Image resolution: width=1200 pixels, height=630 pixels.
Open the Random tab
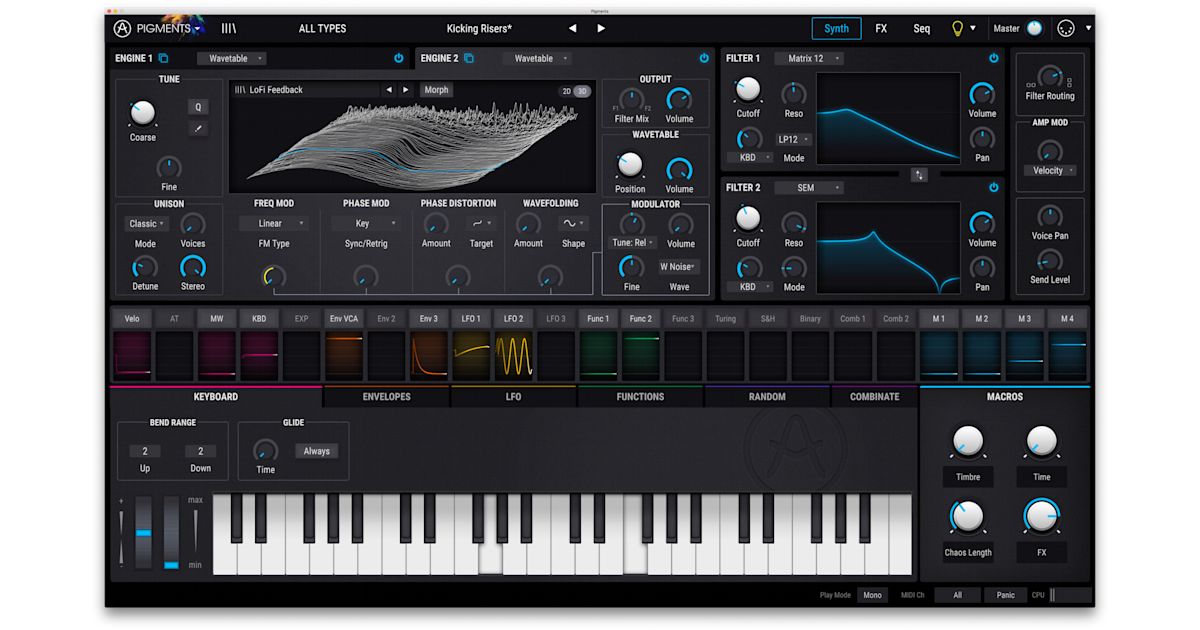coord(767,397)
